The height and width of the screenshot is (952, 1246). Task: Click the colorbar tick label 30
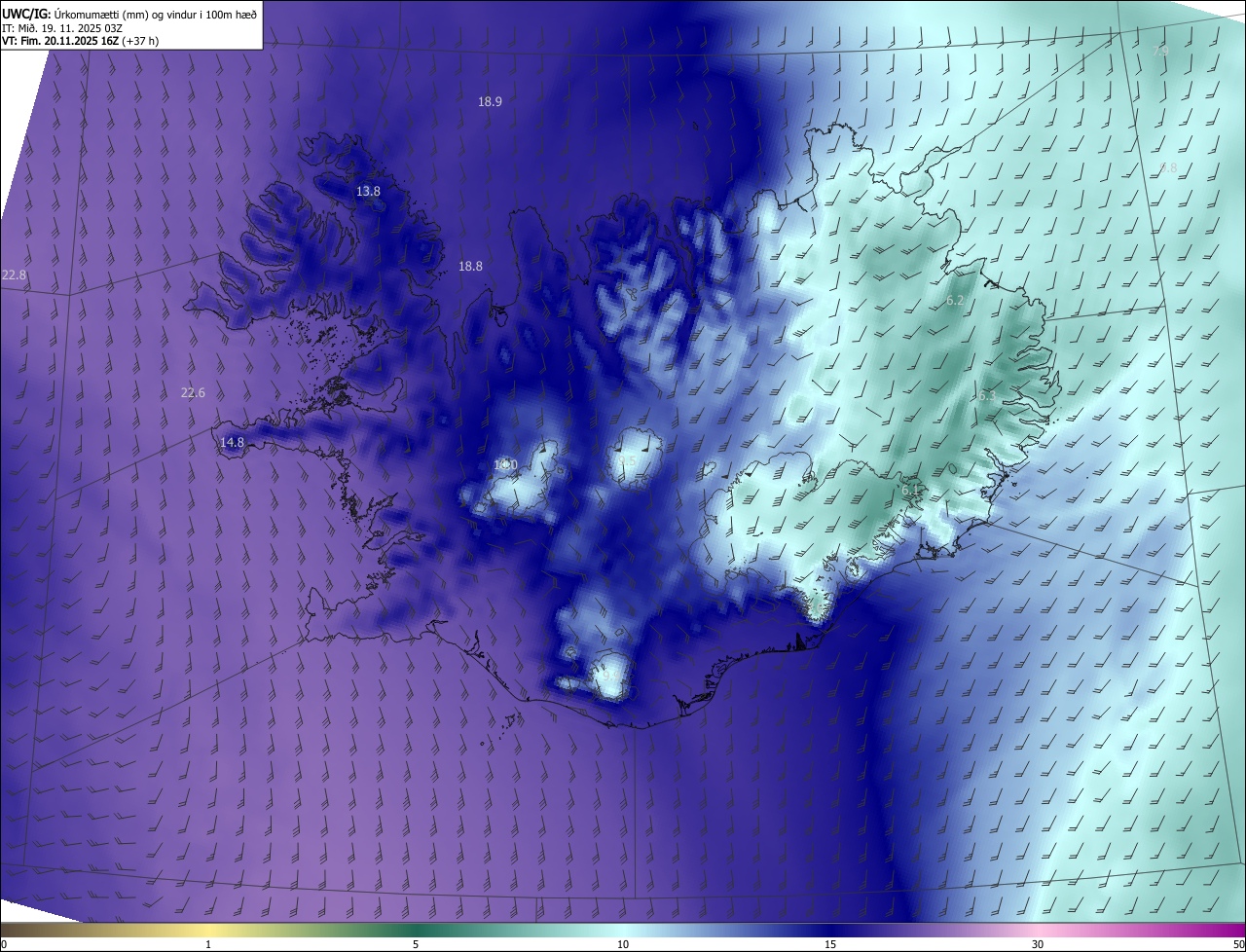pyautogui.click(x=1038, y=944)
